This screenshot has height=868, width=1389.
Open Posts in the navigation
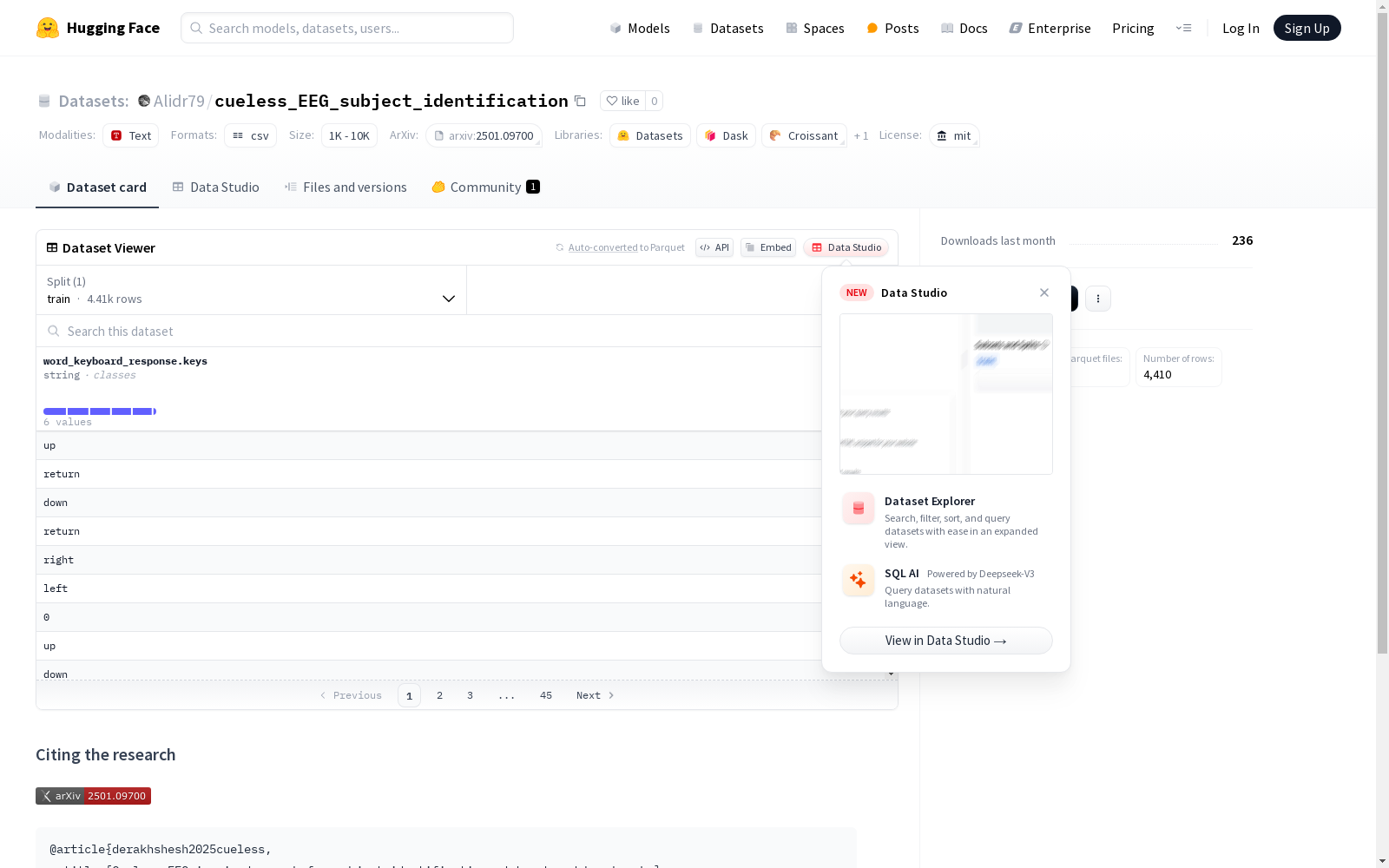tap(892, 28)
